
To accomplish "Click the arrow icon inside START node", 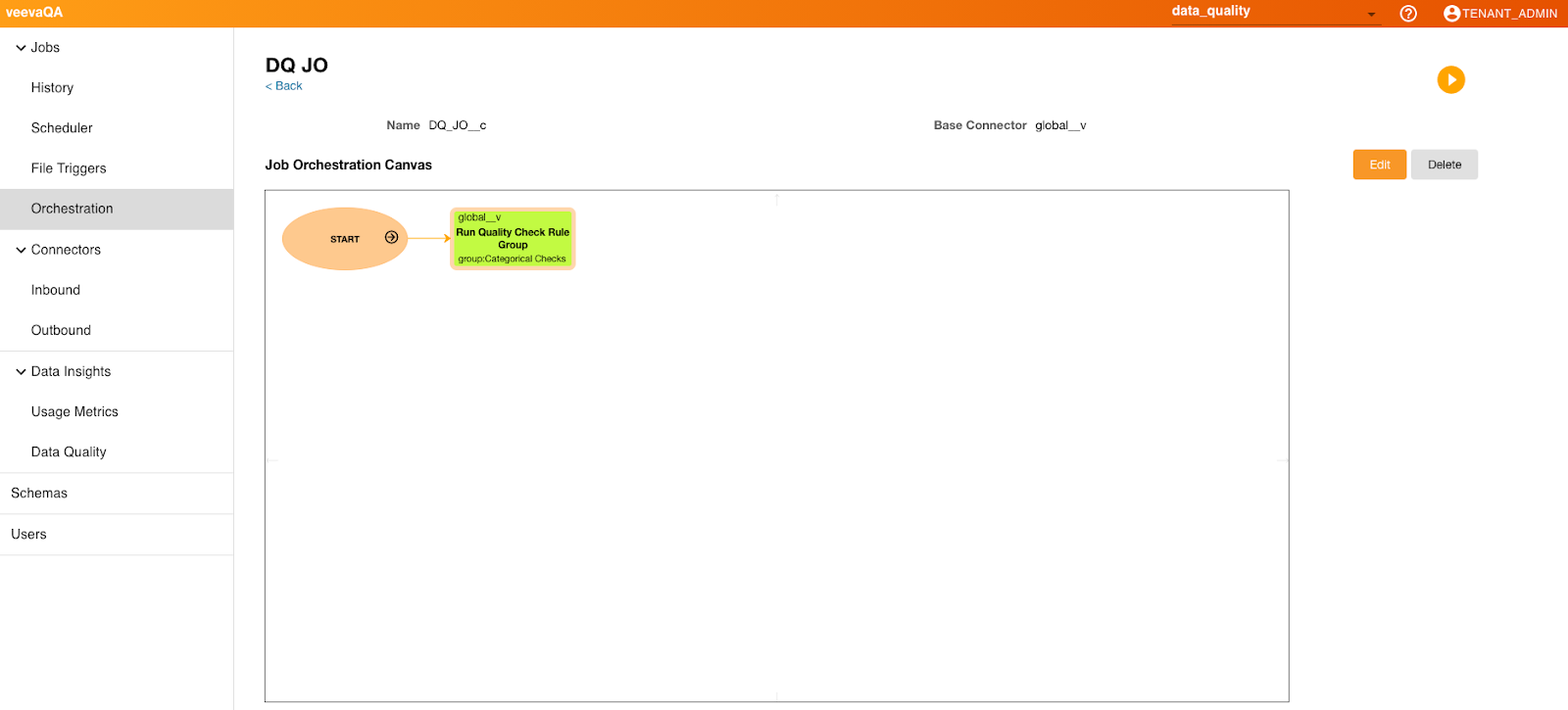I will 391,238.
